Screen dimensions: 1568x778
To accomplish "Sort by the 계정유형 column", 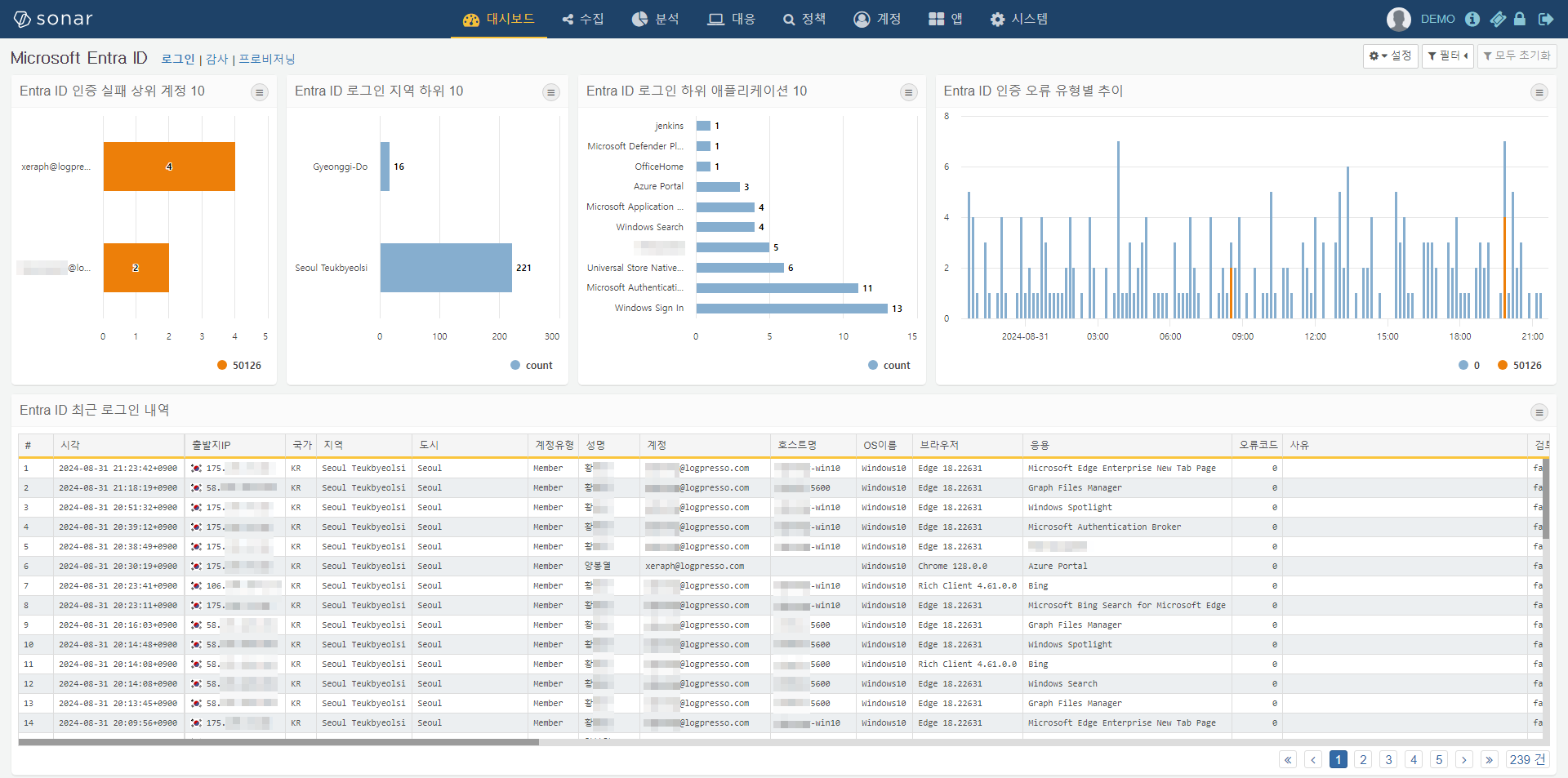I will pos(553,445).
